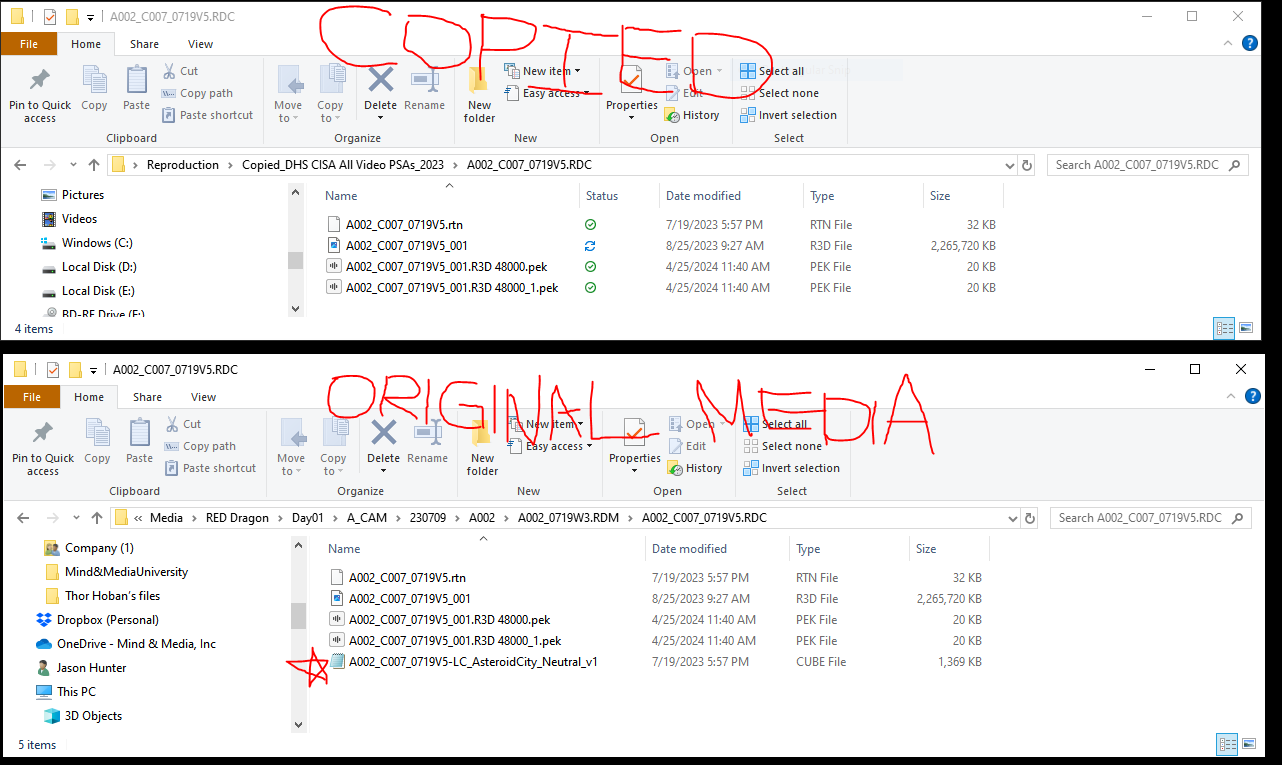Navigate up using the up arrow button
Viewport: 1282px width, 765px height.
93,164
